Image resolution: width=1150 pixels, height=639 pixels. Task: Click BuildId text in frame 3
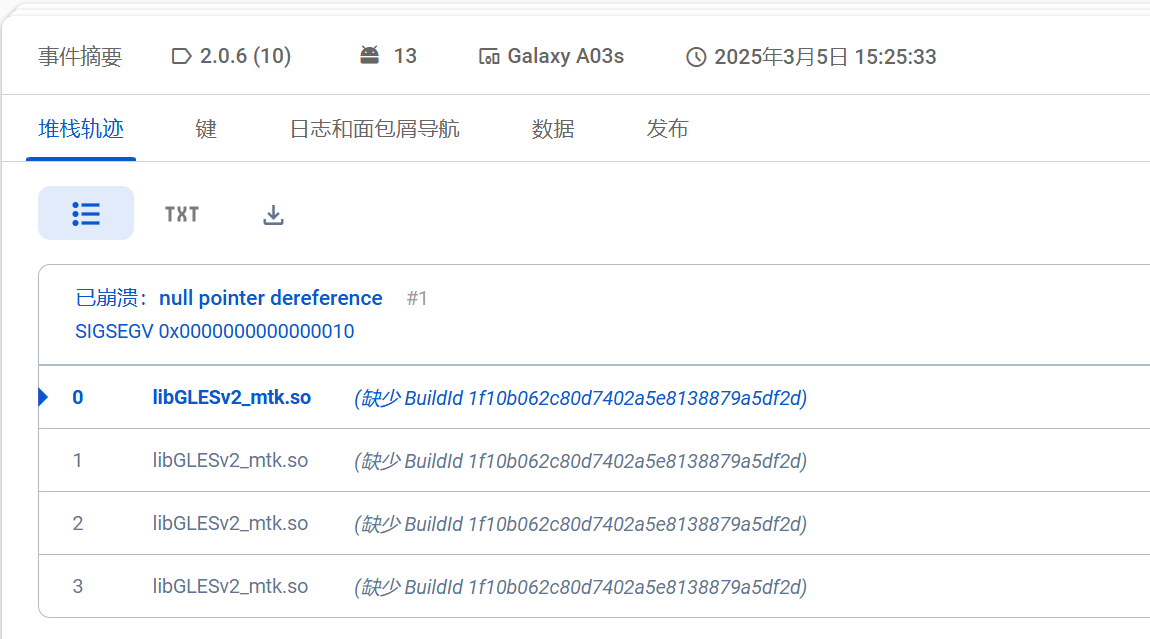[x=581, y=587]
